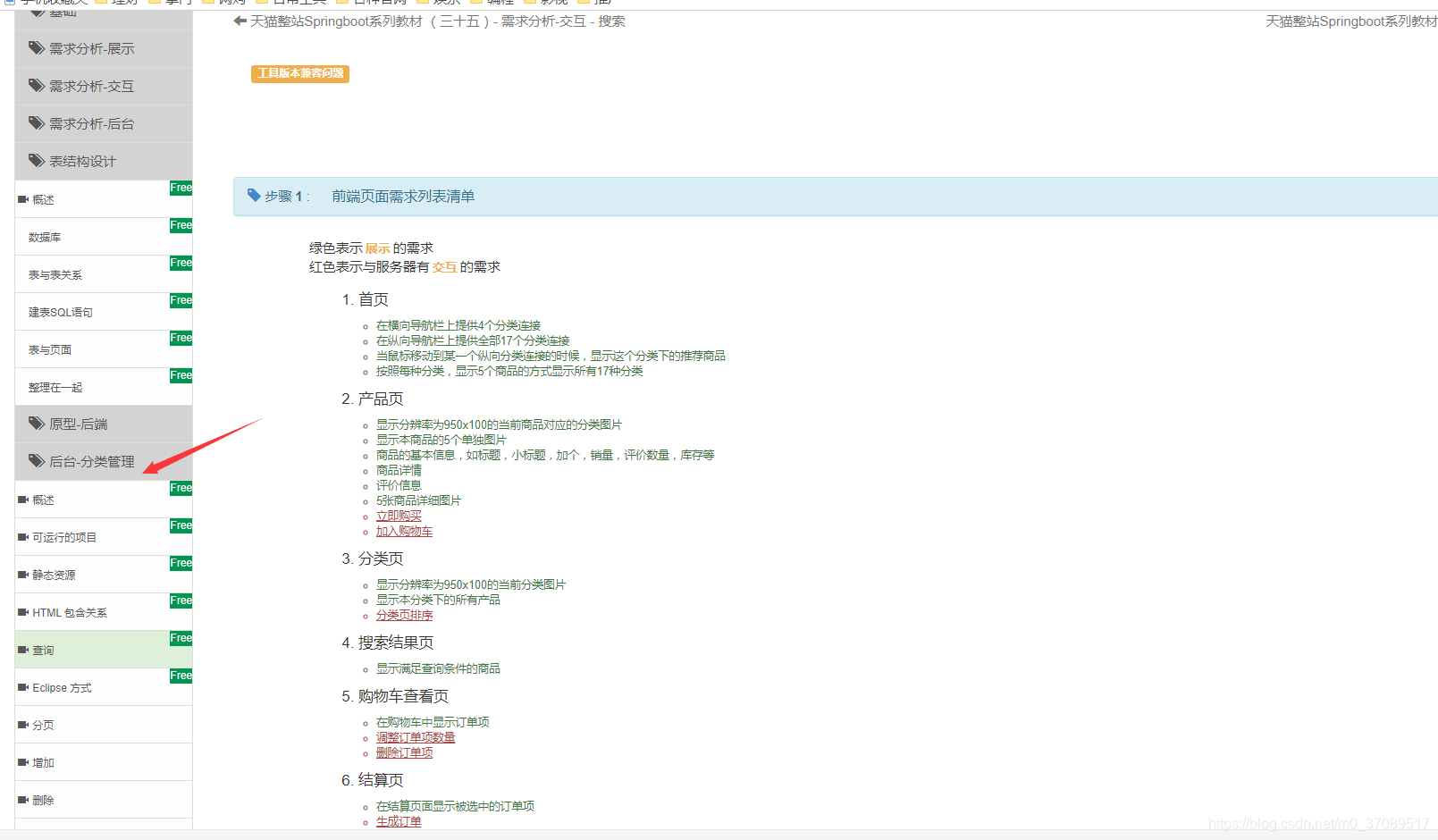
Task: Click tag icon beside 后台-分类管理
Action: click(37, 461)
